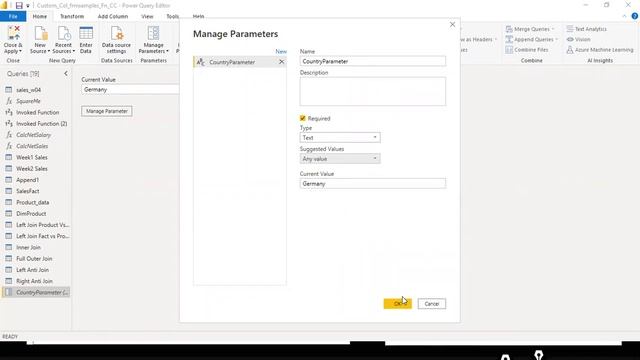Click the help question mark icon
Screen dimensions: 640x360
tap(634, 16)
